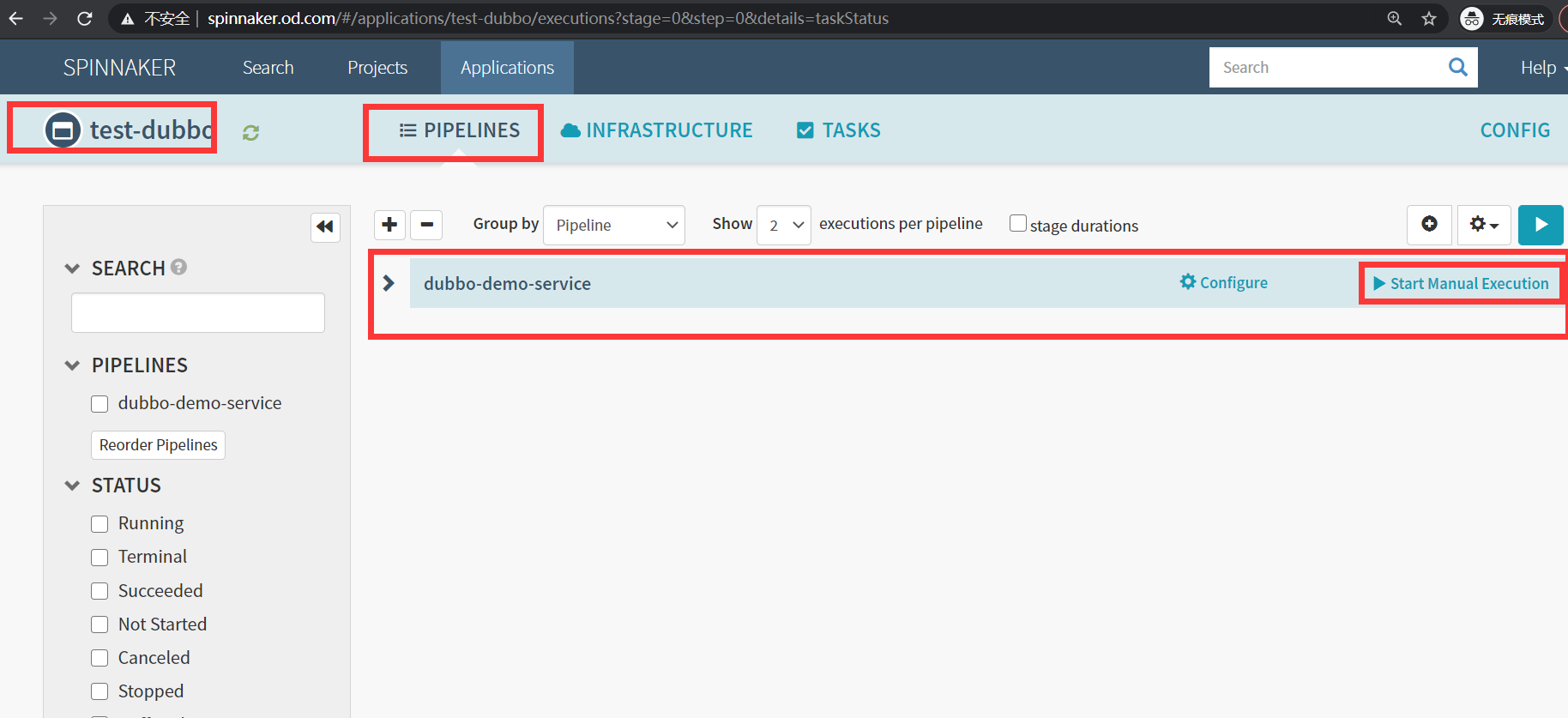Click the browser forward arrow
The image size is (1568, 718).
coord(51,18)
